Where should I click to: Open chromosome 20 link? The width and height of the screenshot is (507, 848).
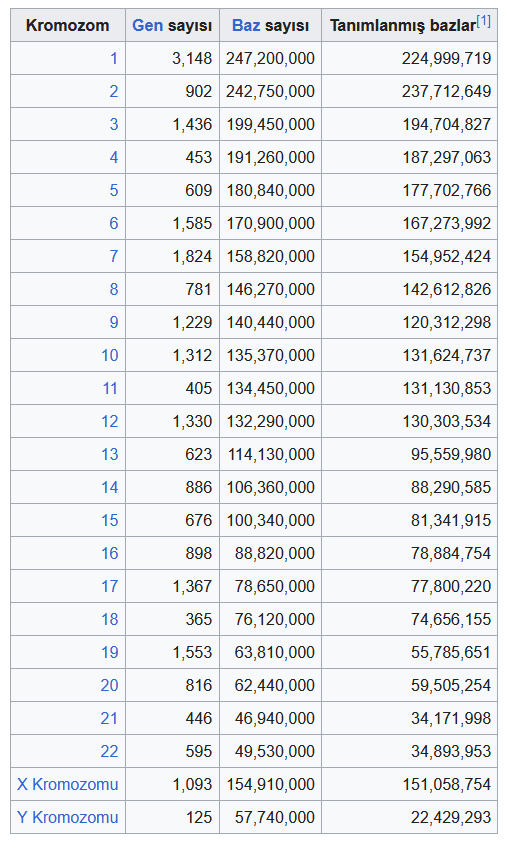[109, 685]
